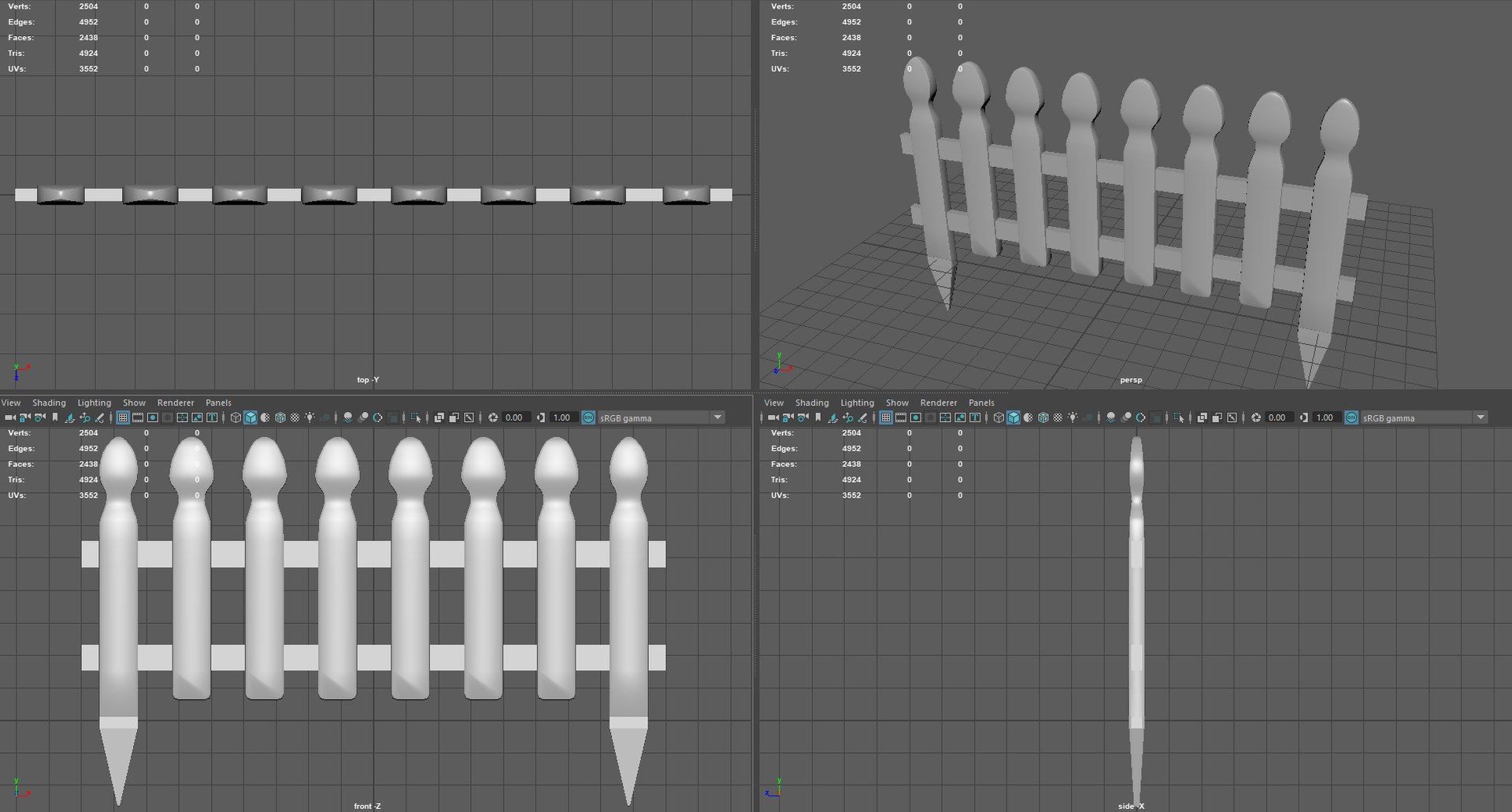Switch front panel to Wireframe display
This screenshot has height=812, width=1512.
point(235,417)
